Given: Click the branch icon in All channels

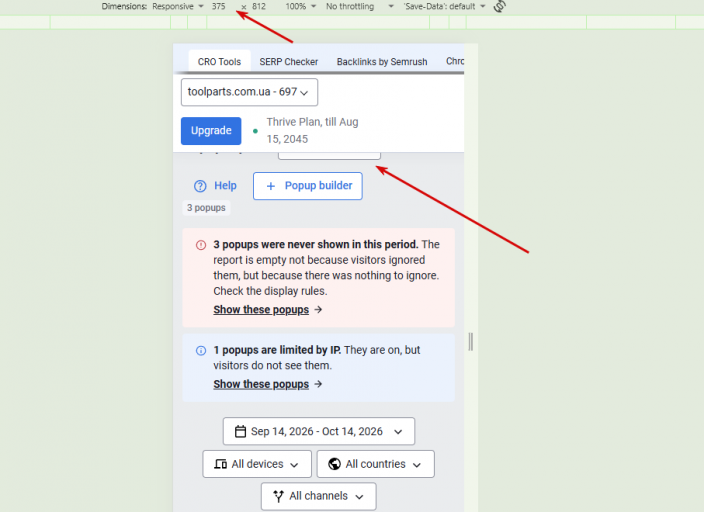Looking at the screenshot, I should point(278,496).
